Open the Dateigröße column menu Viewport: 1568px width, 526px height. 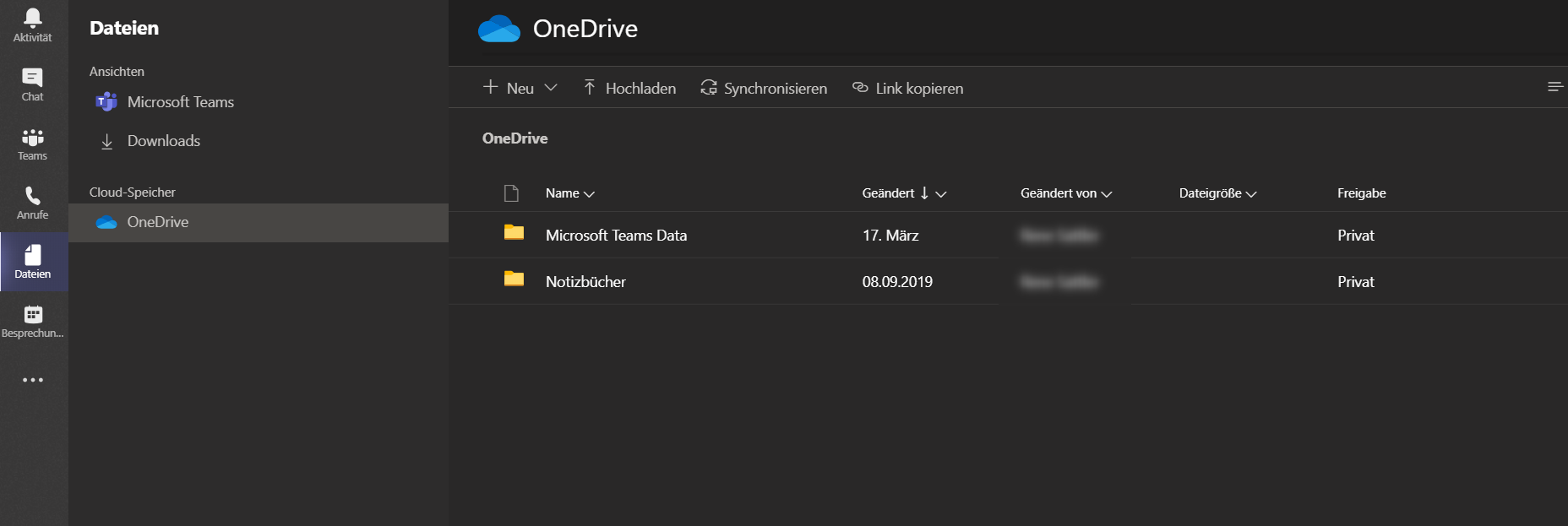1218,193
